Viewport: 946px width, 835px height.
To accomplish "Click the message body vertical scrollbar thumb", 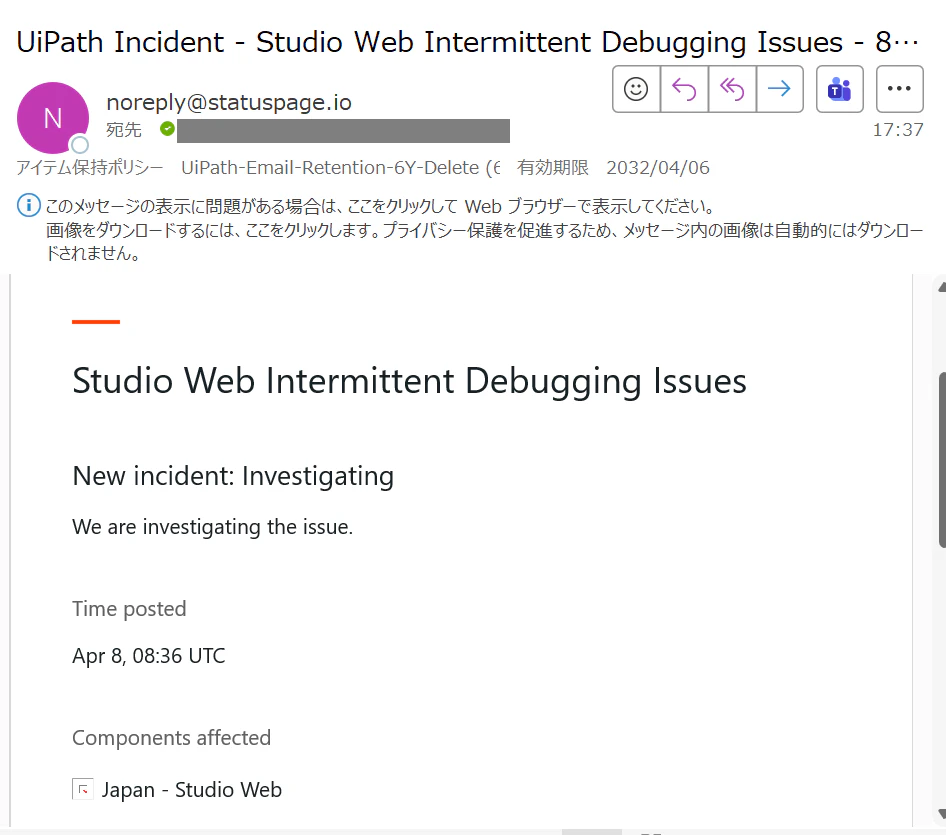I will (942, 460).
